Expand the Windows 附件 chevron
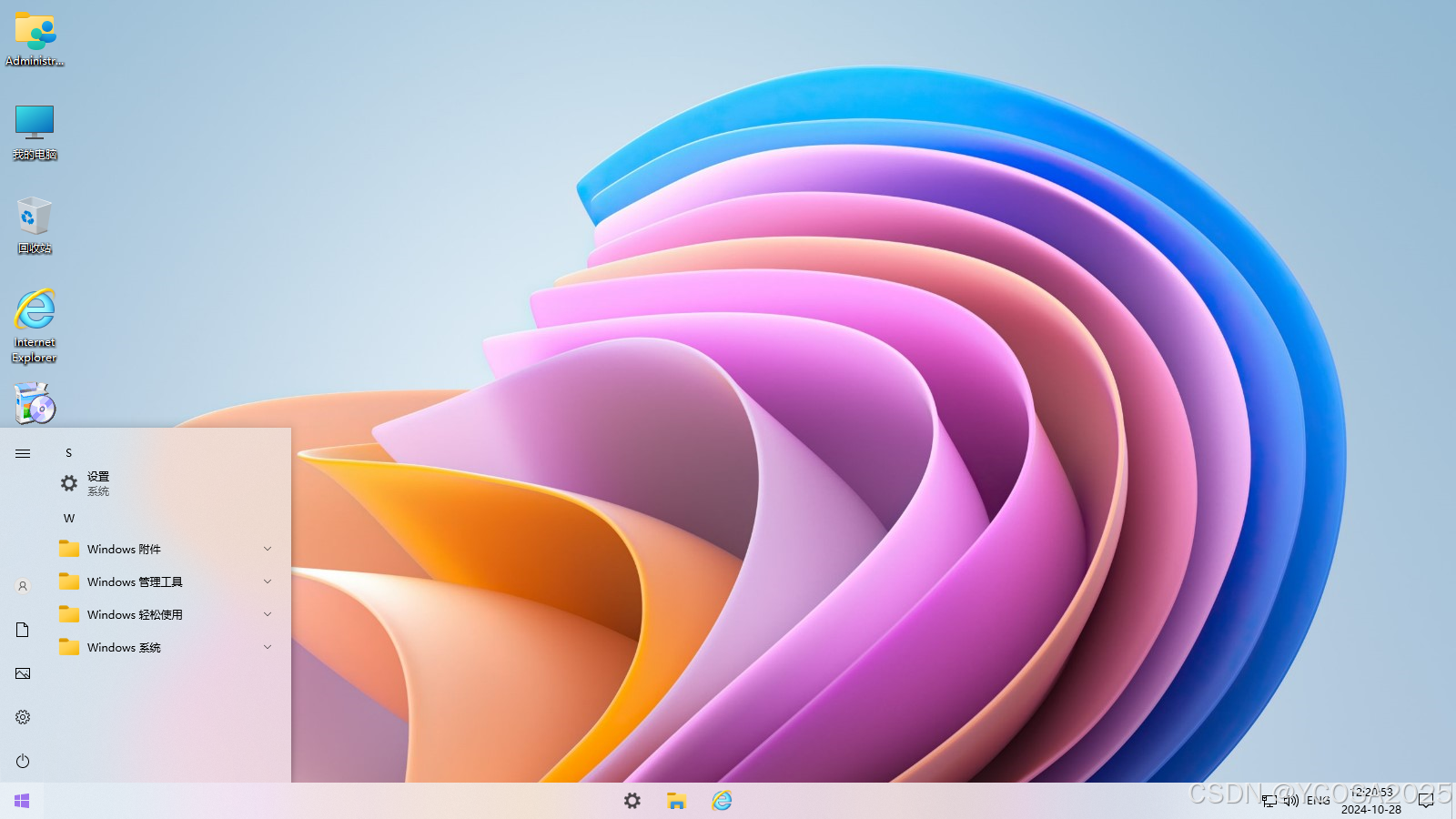The image size is (1456, 819). click(x=268, y=549)
